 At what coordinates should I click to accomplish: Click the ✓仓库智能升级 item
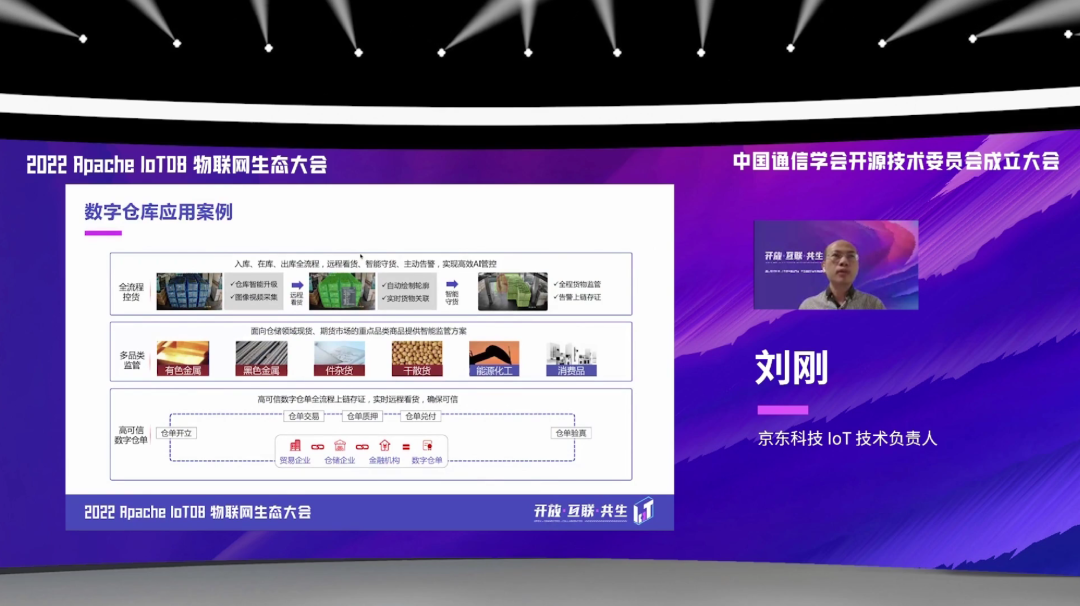pos(253,284)
